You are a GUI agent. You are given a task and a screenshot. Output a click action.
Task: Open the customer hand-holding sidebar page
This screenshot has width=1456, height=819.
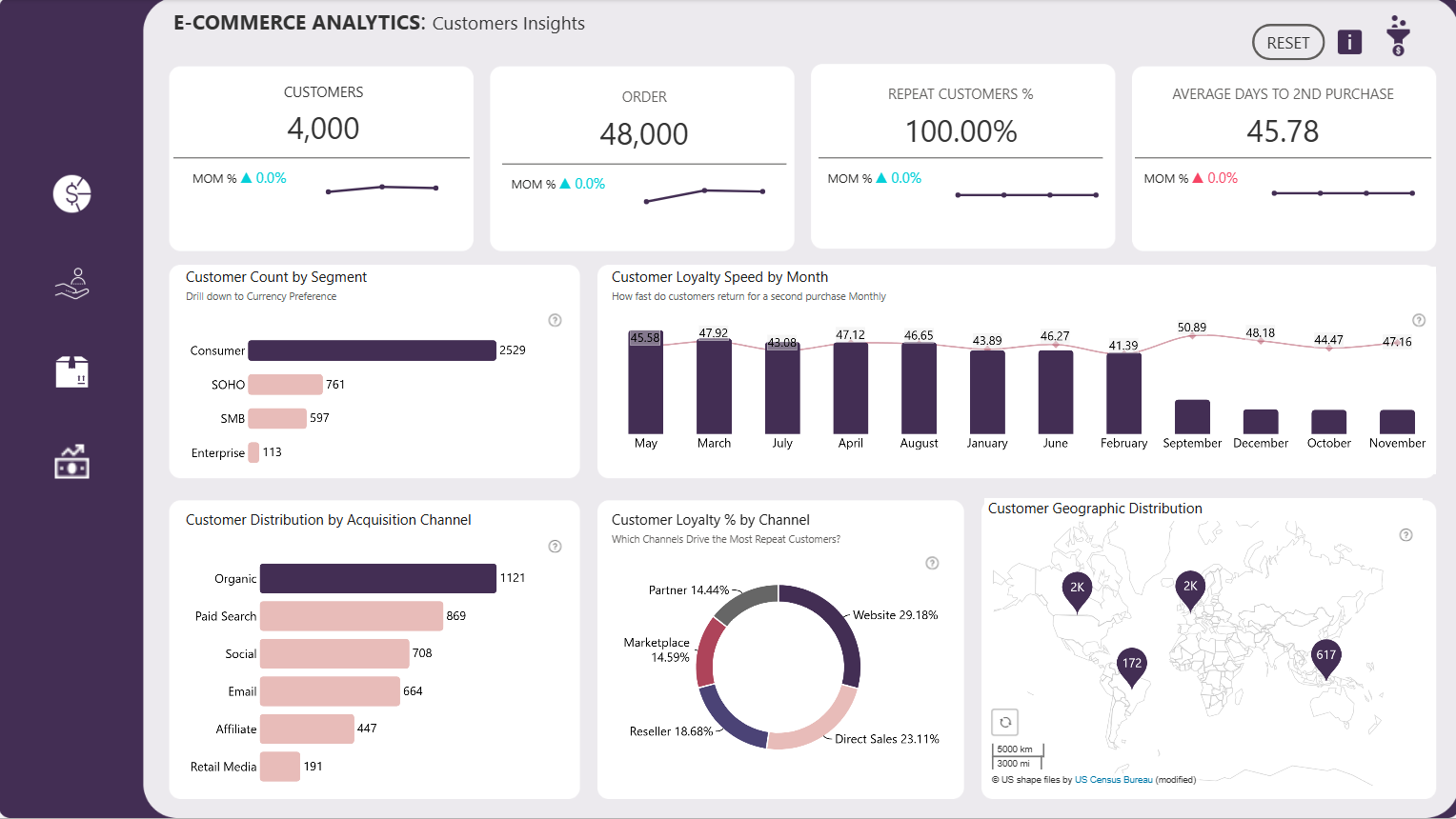tap(72, 284)
